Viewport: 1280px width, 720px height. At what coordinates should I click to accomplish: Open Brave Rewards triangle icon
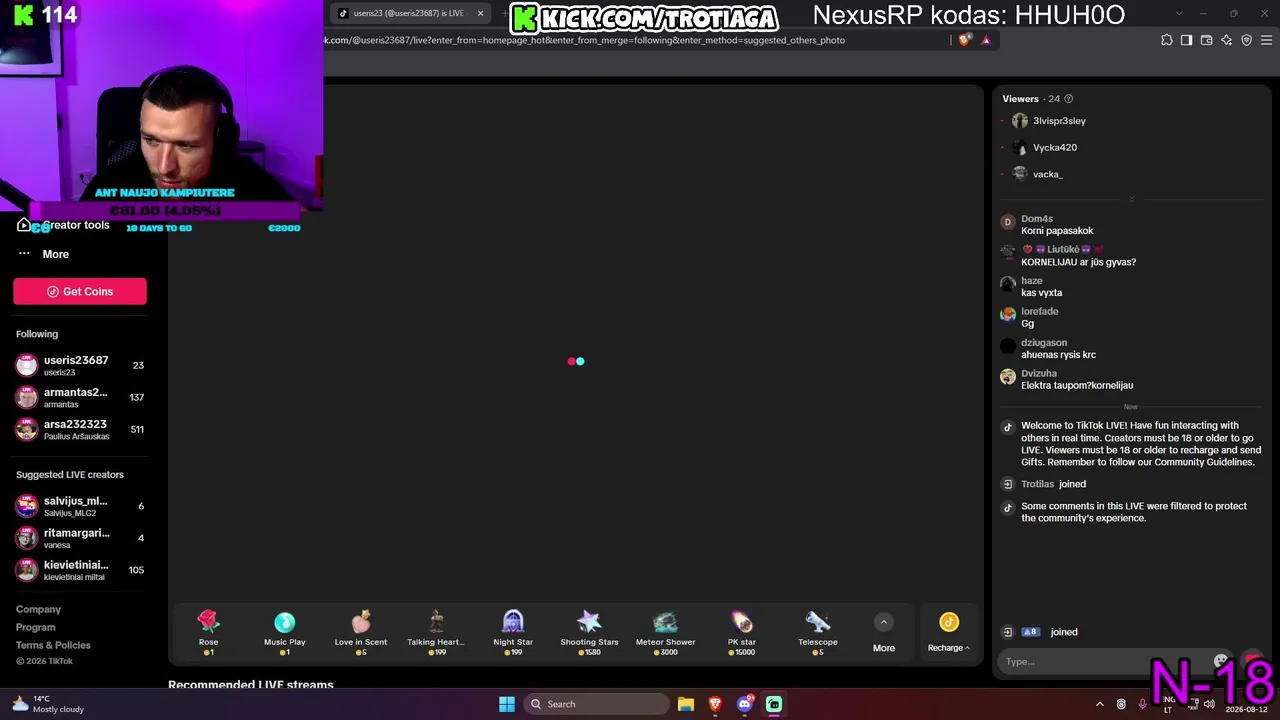[986, 40]
